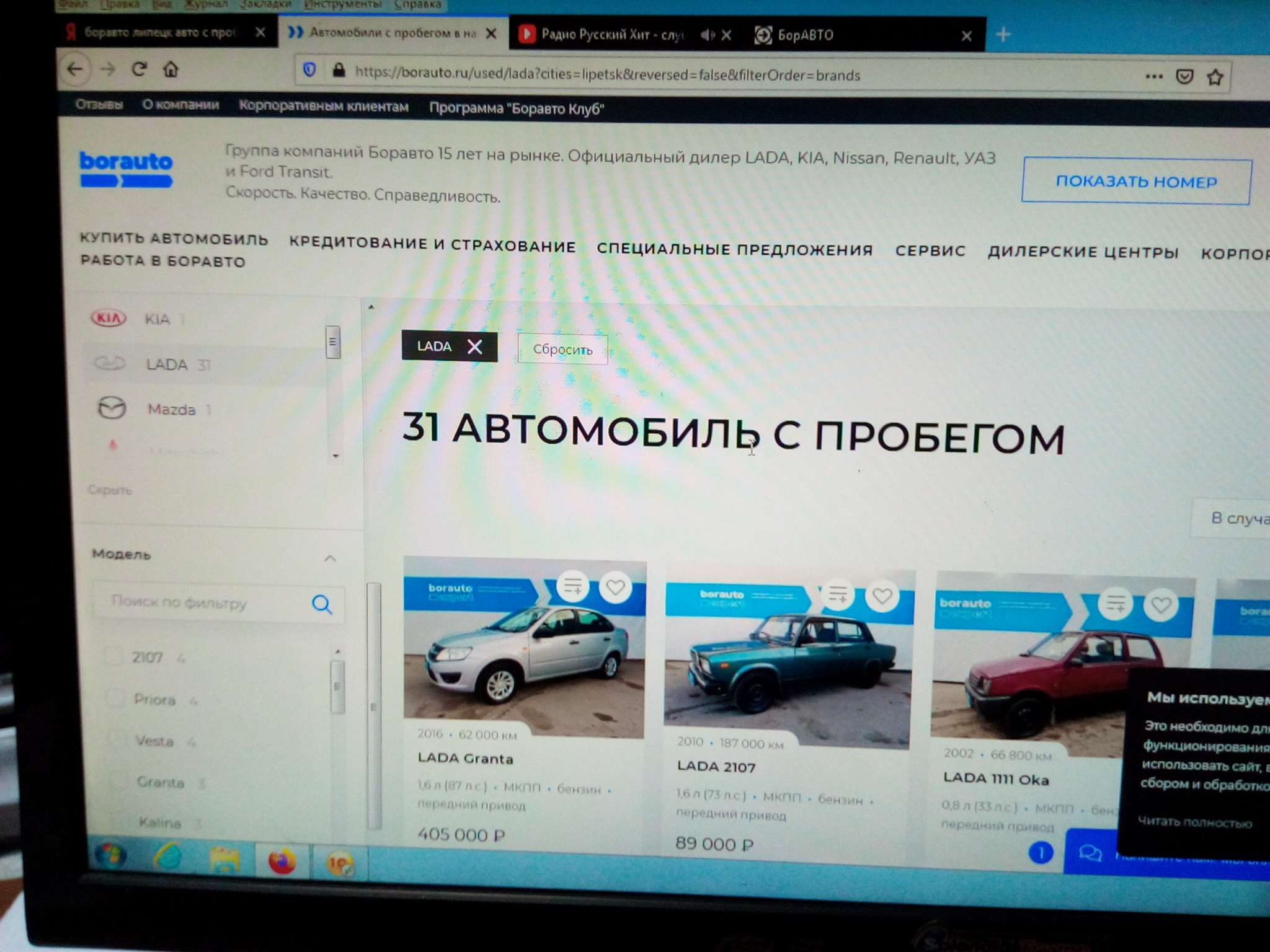Click the search magnifier in model filter

click(321, 604)
